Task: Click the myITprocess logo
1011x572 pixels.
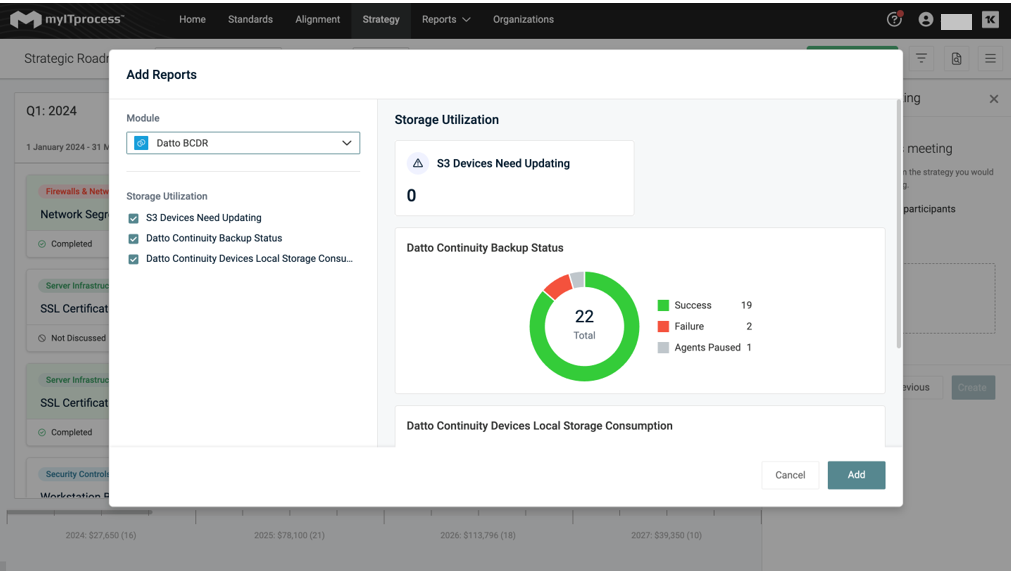Action: click(66, 19)
